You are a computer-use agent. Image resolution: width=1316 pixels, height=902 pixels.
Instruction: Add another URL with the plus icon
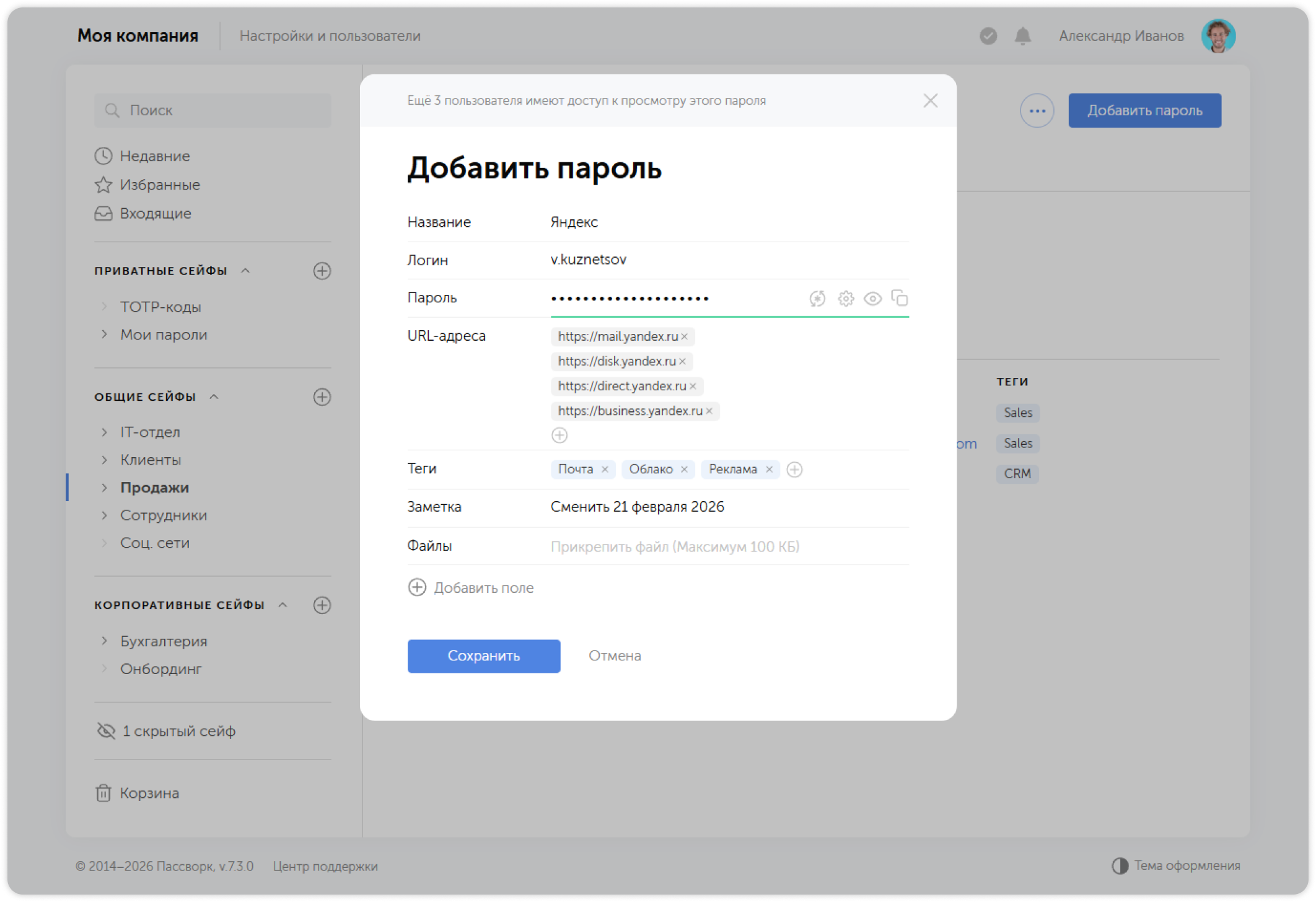tap(559, 435)
